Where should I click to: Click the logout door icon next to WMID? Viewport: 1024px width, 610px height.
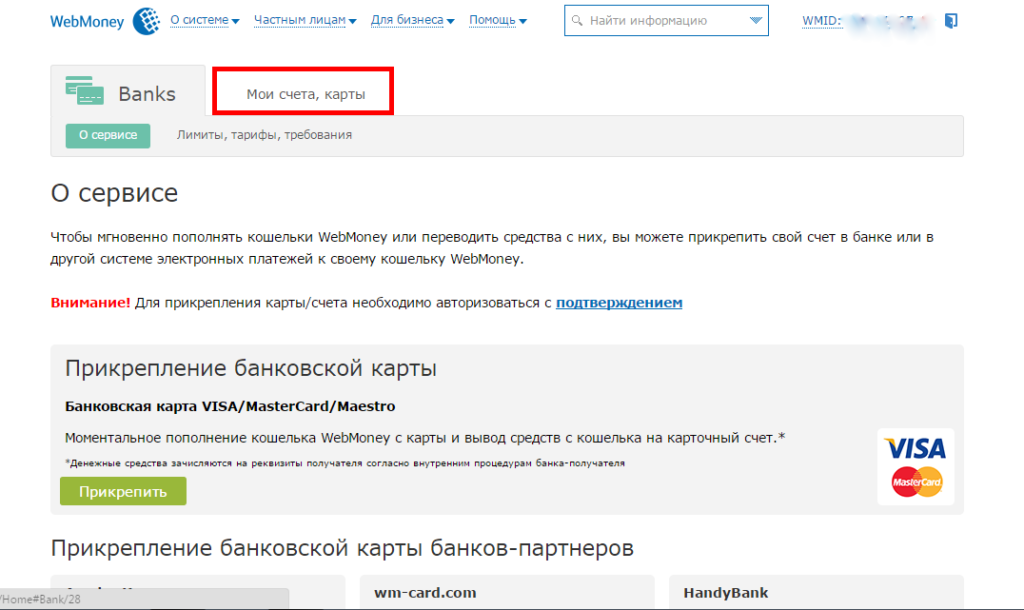pyautogui.click(x=950, y=21)
